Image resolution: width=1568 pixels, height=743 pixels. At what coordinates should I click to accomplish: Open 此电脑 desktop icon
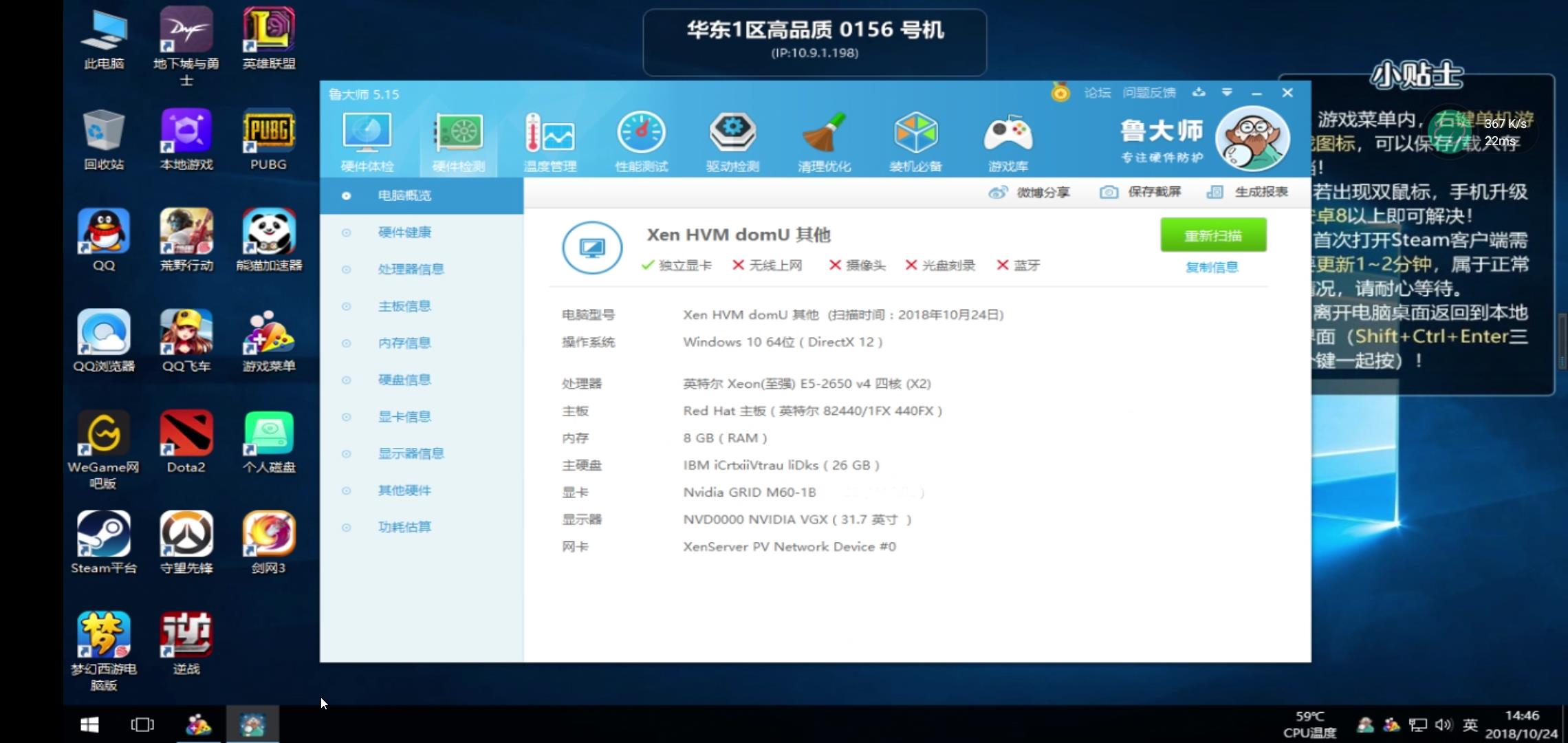(x=104, y=41)
